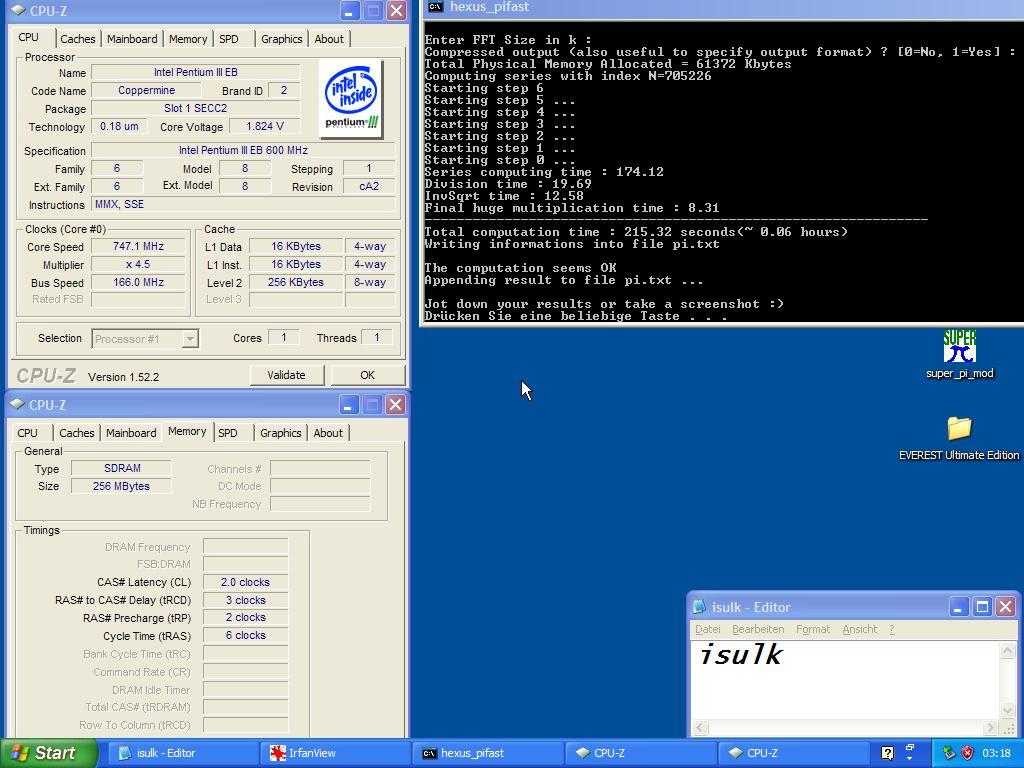Click the Editor horizontal scrollbar left arrow

[700, 727]
